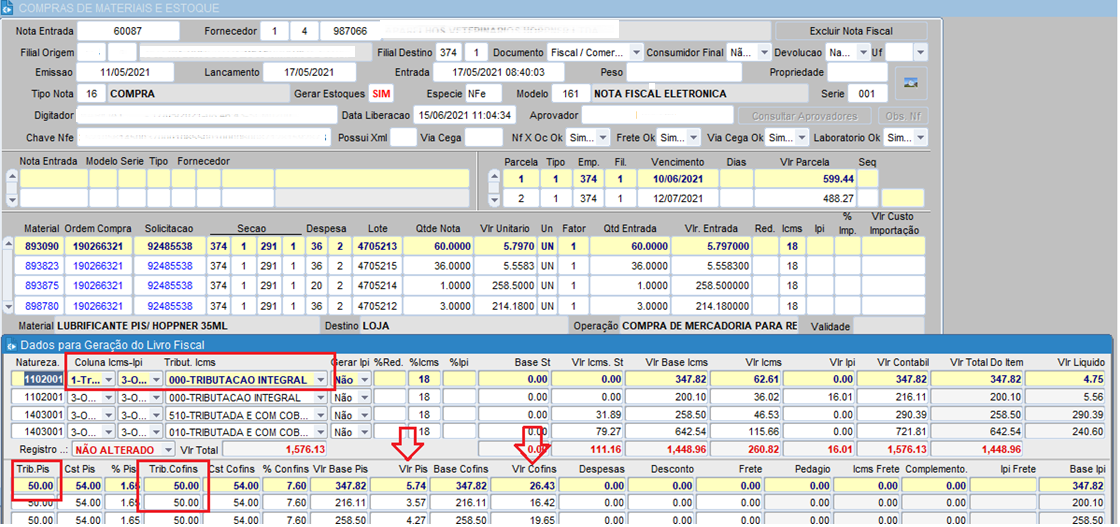Click Vencimento 12/07/2021 cell
The image size is (1120, 527).
tap(677, 198)
